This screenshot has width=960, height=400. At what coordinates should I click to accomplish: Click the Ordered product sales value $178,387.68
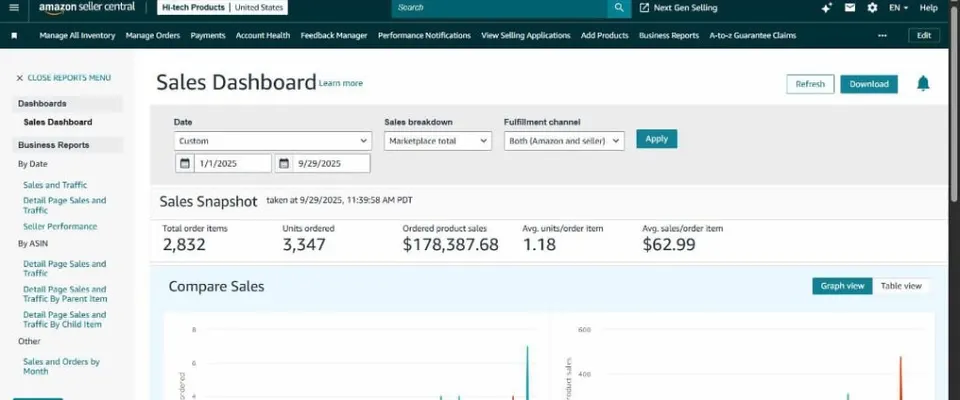[451, 245]
